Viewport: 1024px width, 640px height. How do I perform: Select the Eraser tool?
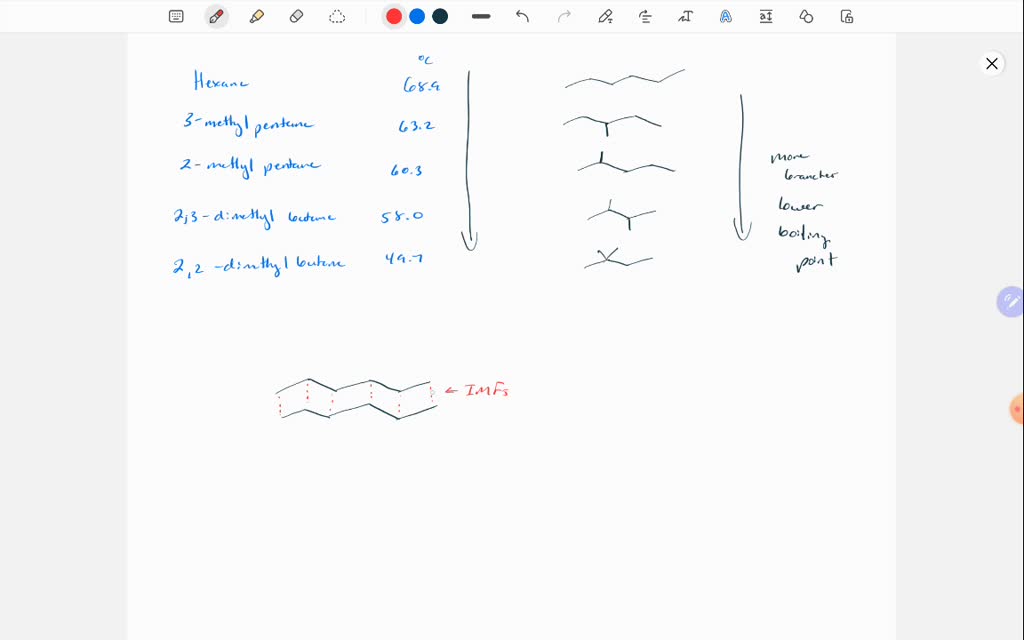point(297,16)
